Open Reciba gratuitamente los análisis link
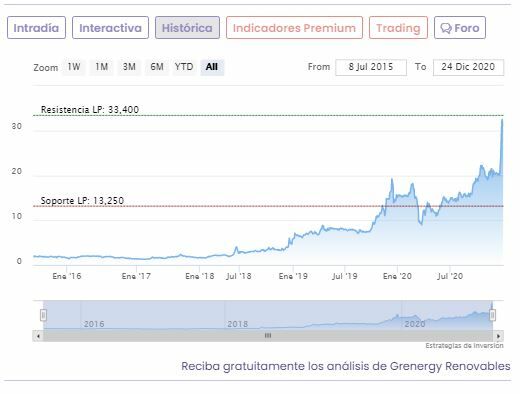Screen dimensions: 520x394 click(346, 366)
